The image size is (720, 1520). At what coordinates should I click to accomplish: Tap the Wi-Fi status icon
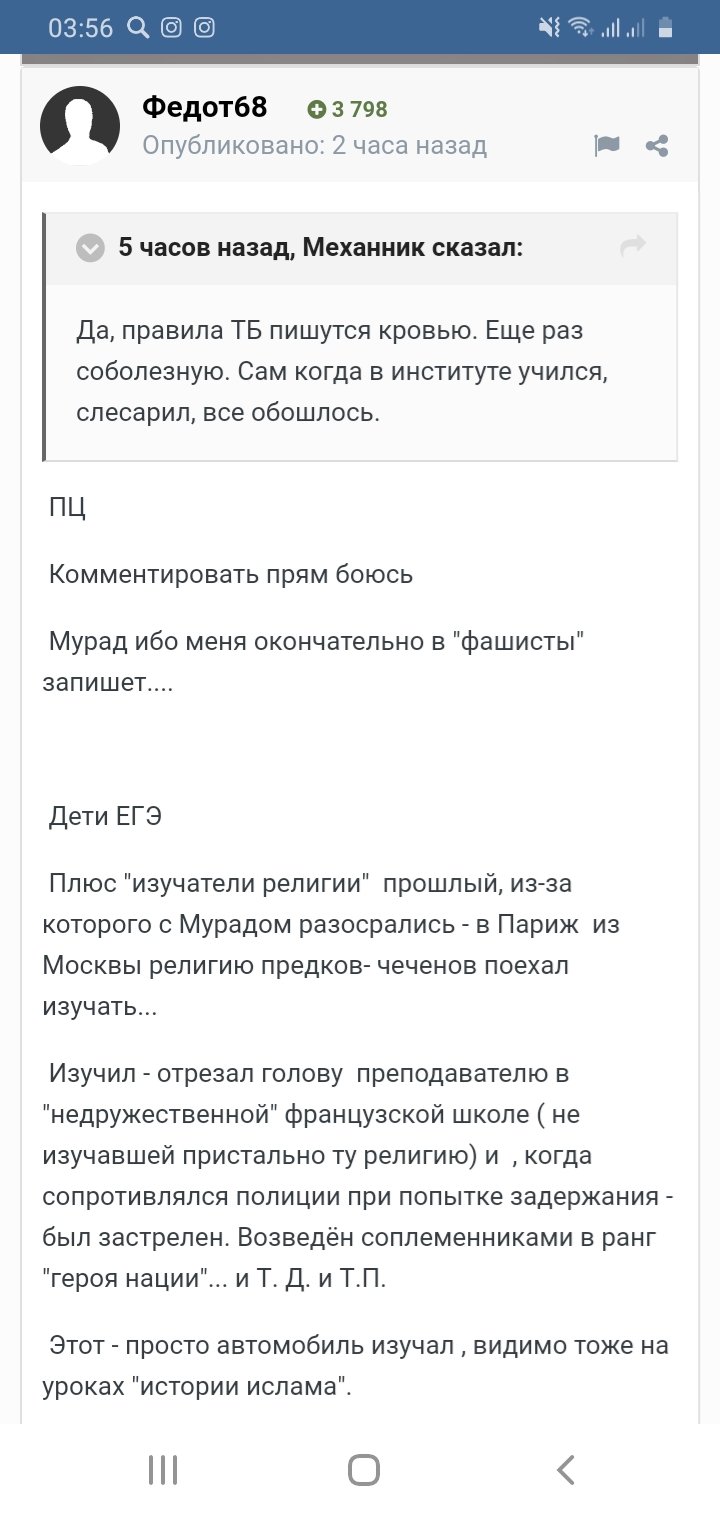tap(580, 28)
